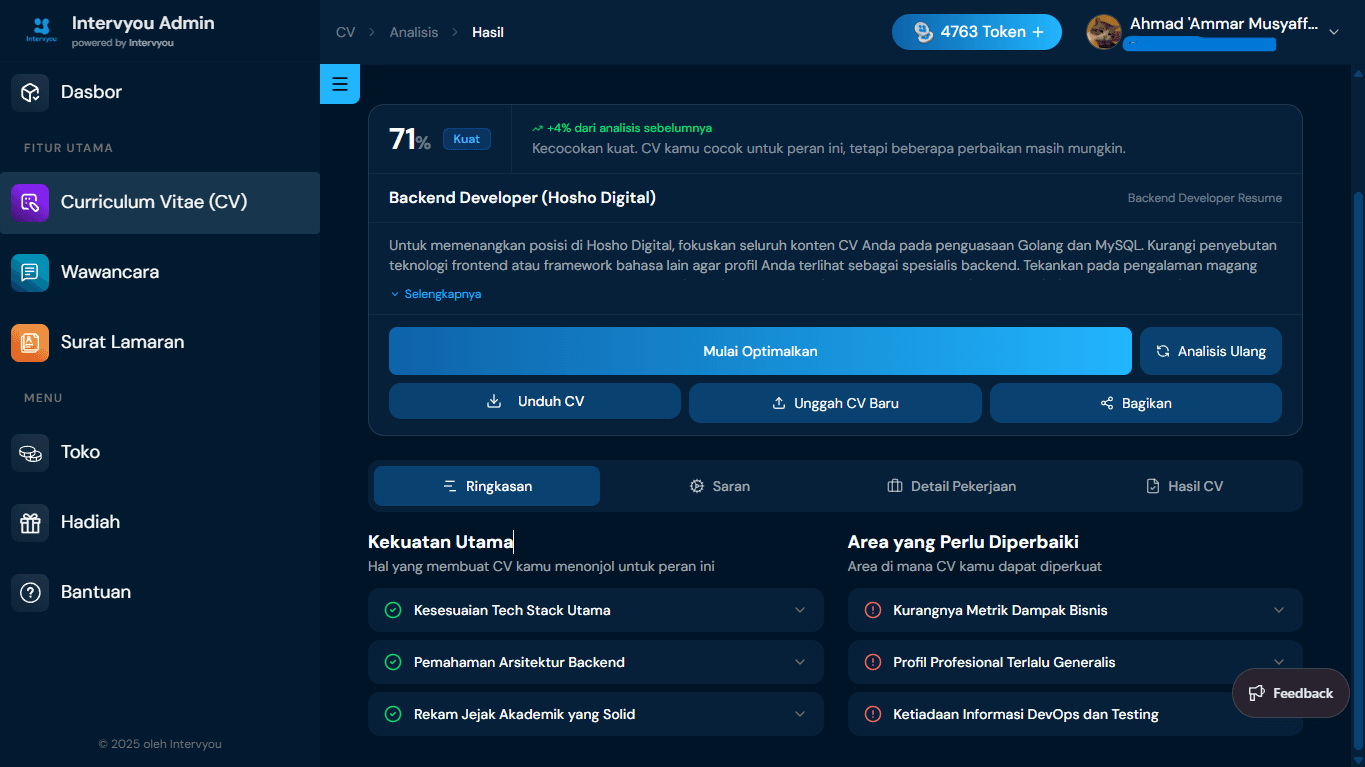Select the Curriculum Vitae purple icon
This screenshot has width=1365, height=767.
pos(30,202)
